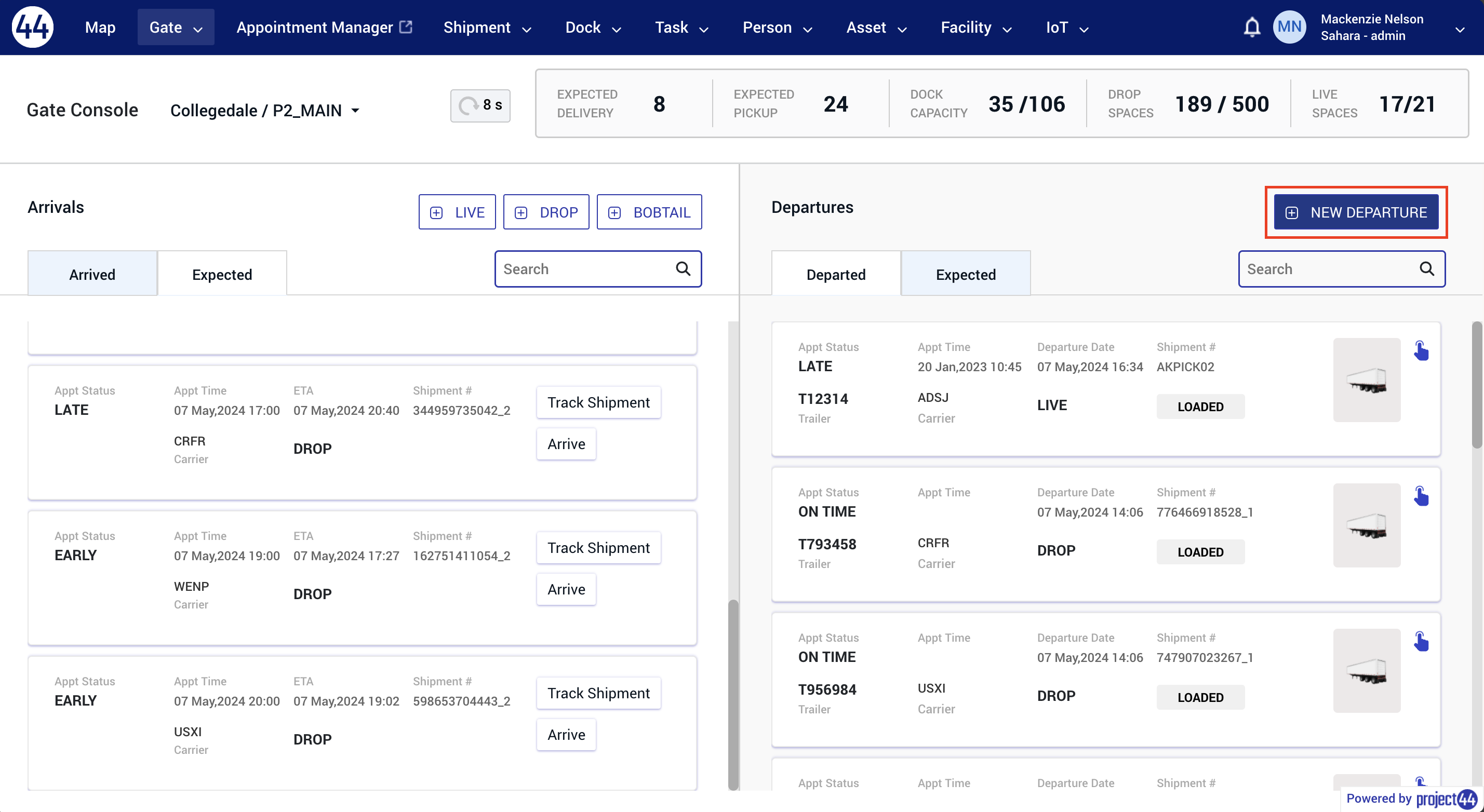Click Drop Spaces value 189 / 500
The width and height of the screenshot is (1484, 812).
1222,104
